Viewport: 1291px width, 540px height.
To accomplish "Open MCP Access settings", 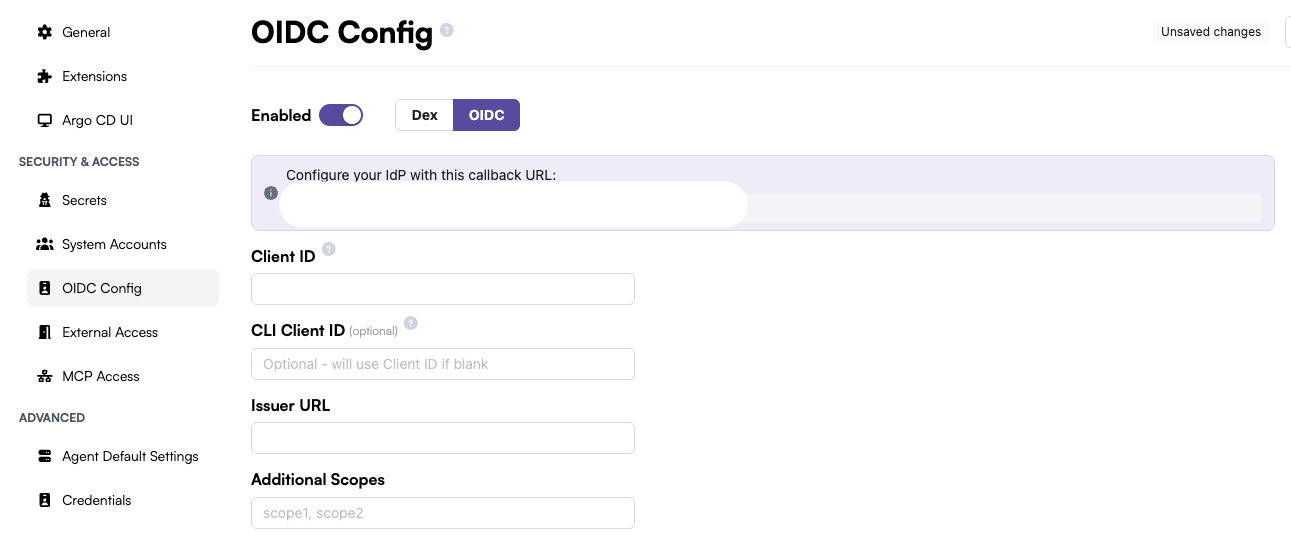I will click(123, 376).
